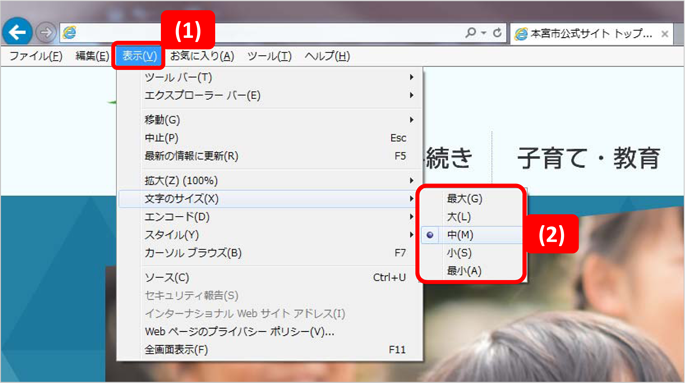This screenshot has width=685, height=383.
Task: Click the Internet Explorer page icon in address bar
Action: [x=69, y=32]
